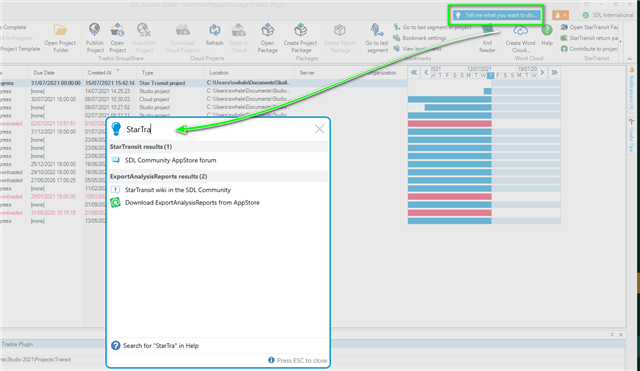Click the short Gantt bar of the 14/07/2021 row
The height and width of the screenshot is (371, 640).
tap(487, 91)
